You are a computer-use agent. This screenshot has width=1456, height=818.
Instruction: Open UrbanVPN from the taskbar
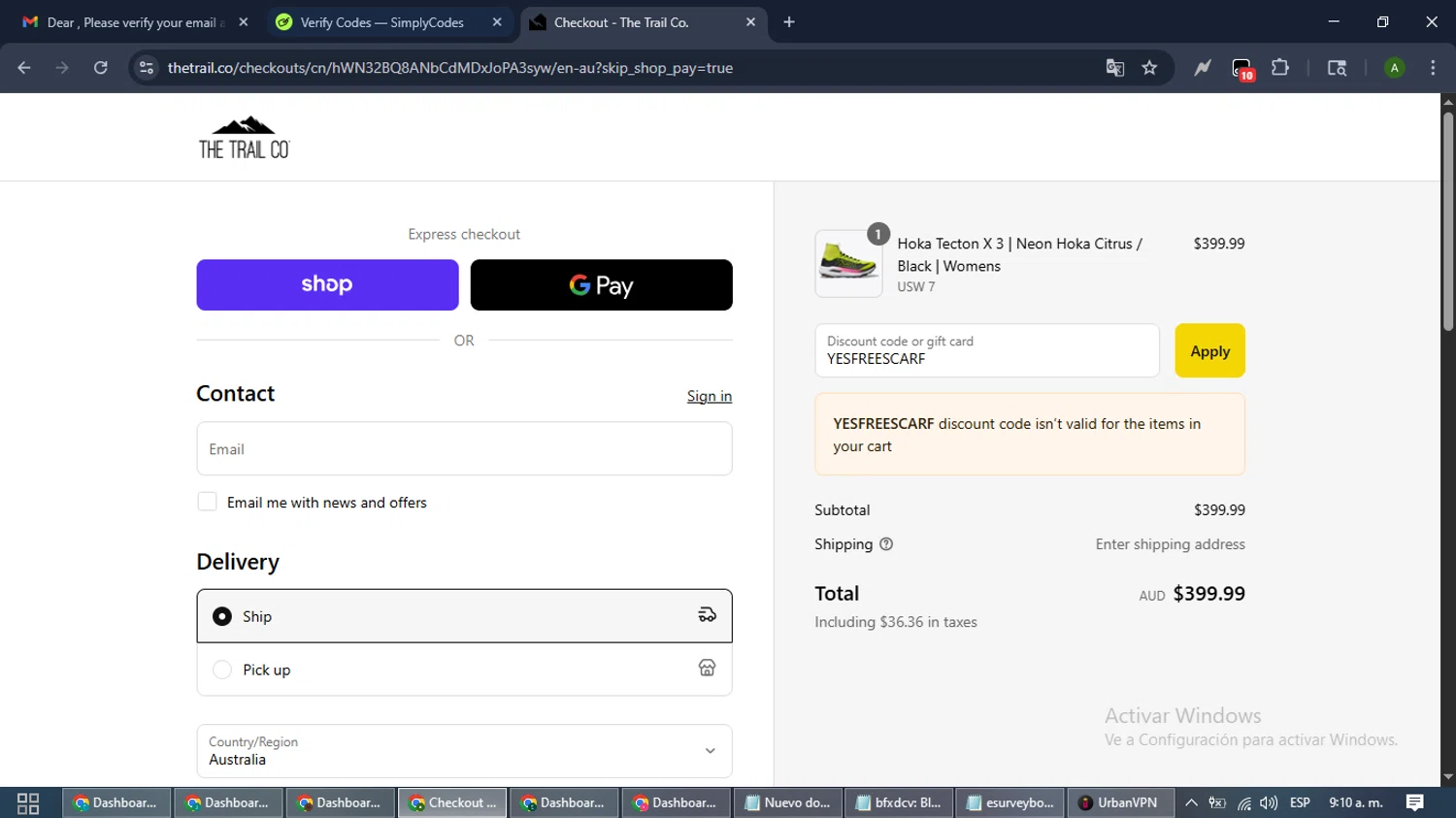tap(1121, 803)
